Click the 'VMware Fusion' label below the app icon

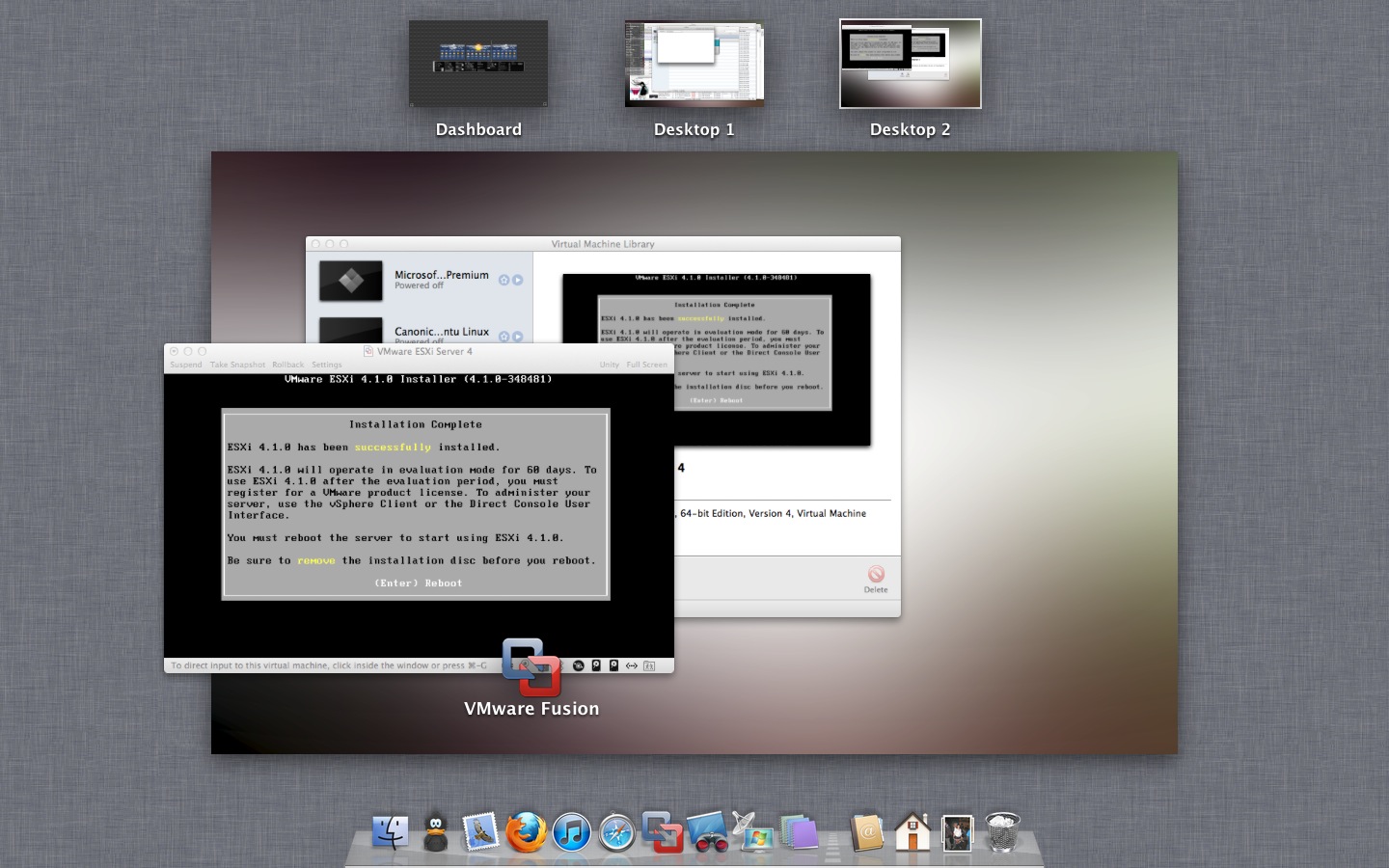point(531,708)
